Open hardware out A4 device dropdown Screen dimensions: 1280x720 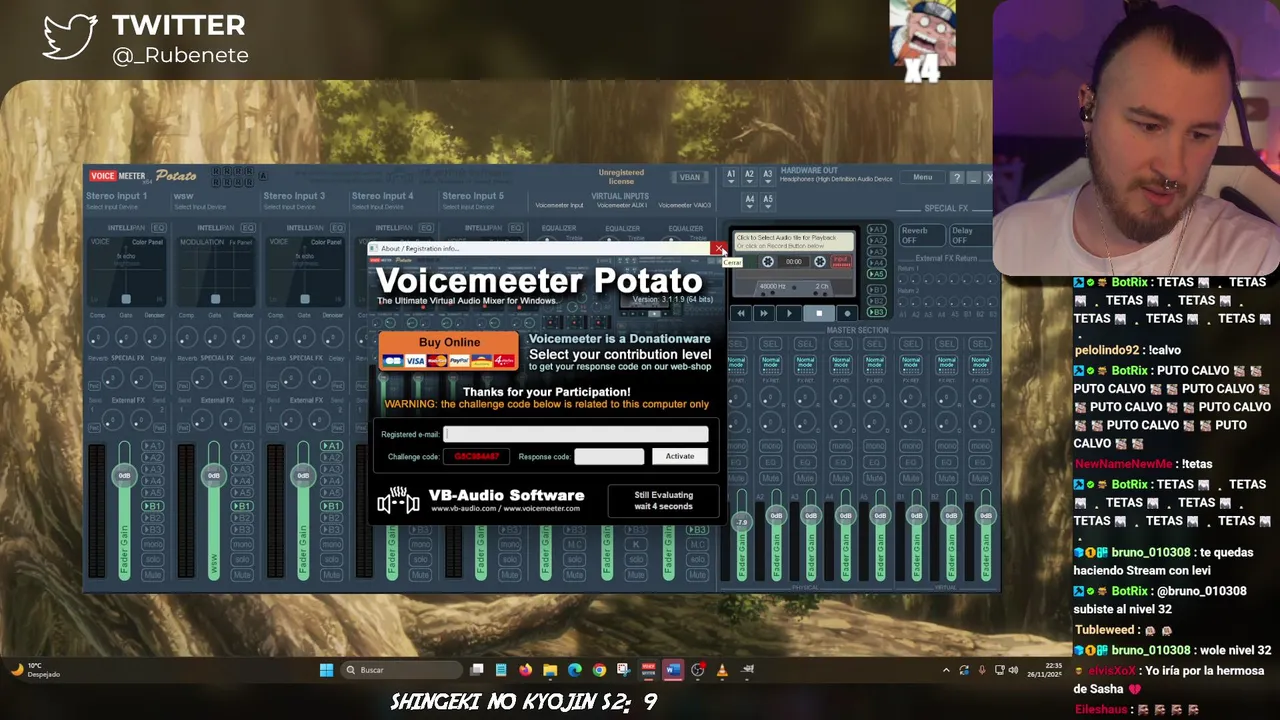coord(749,201)
